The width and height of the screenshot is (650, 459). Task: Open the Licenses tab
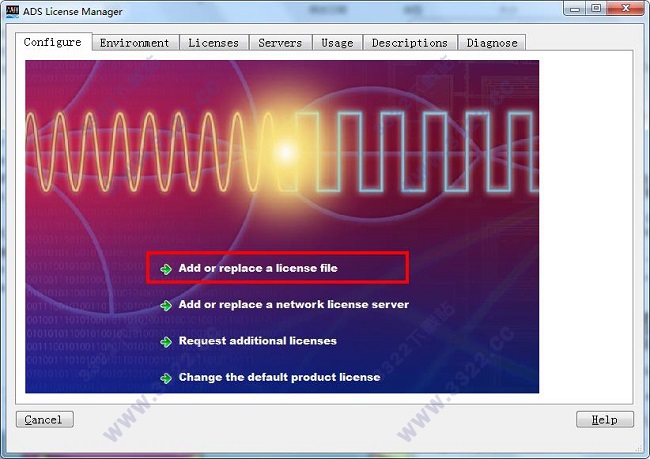click(213, 43)
